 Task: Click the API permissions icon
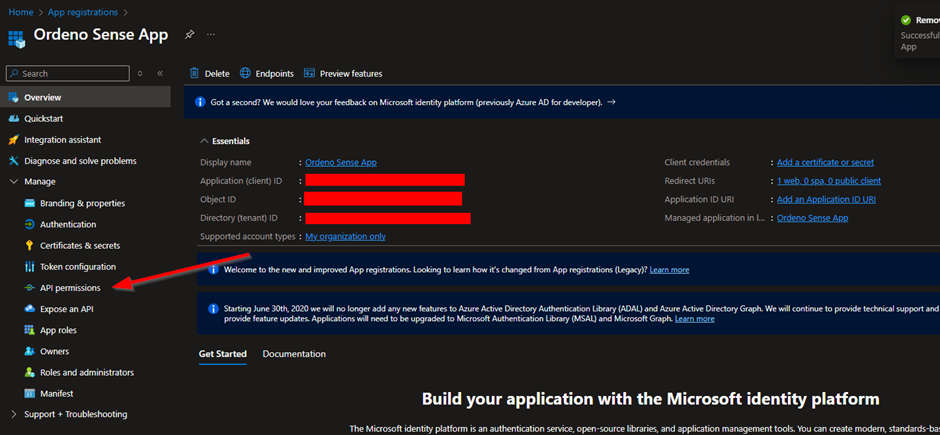29,288
